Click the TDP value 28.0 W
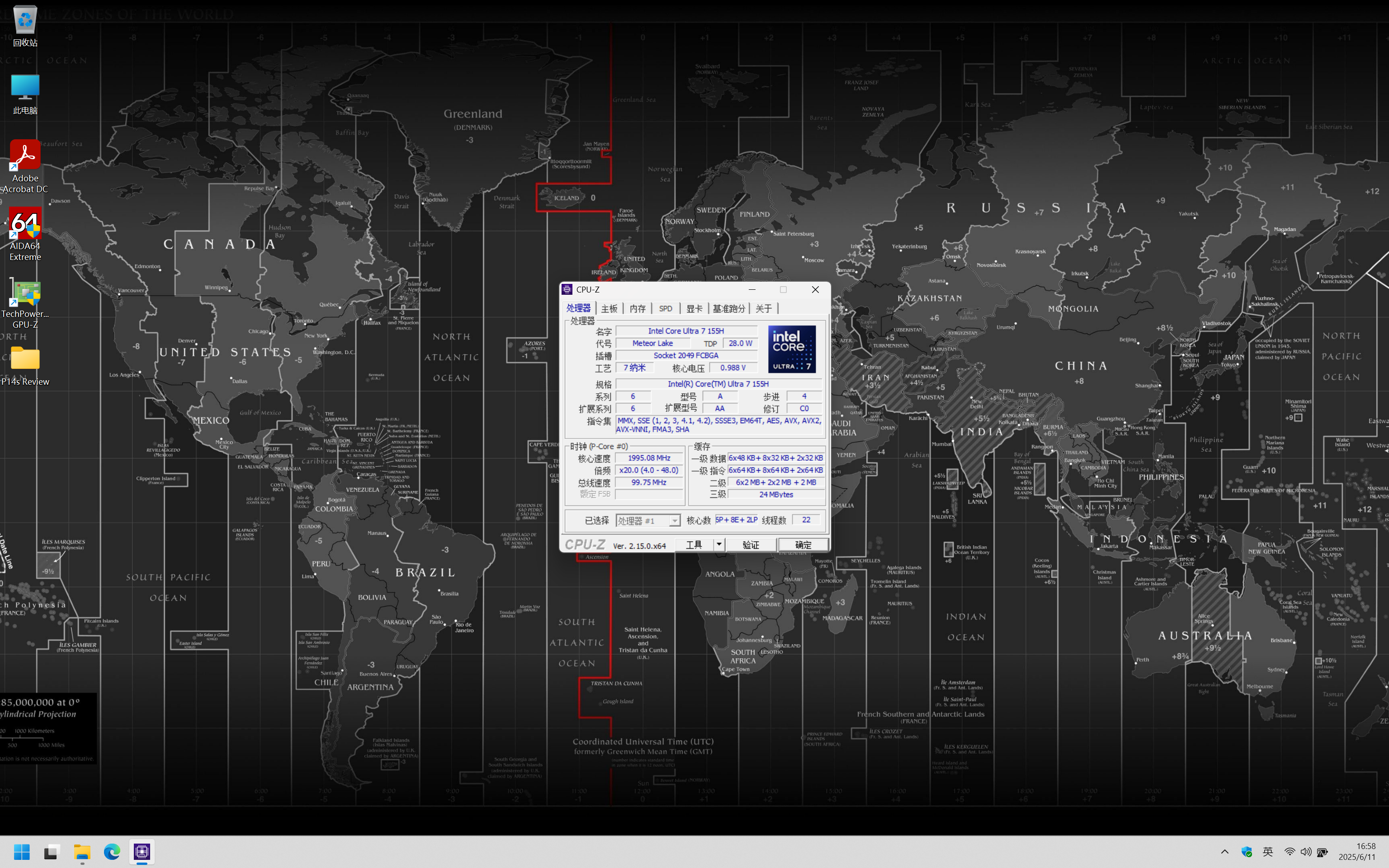Viewport: 1389px width, 868px height. click(x=741, y=343)
